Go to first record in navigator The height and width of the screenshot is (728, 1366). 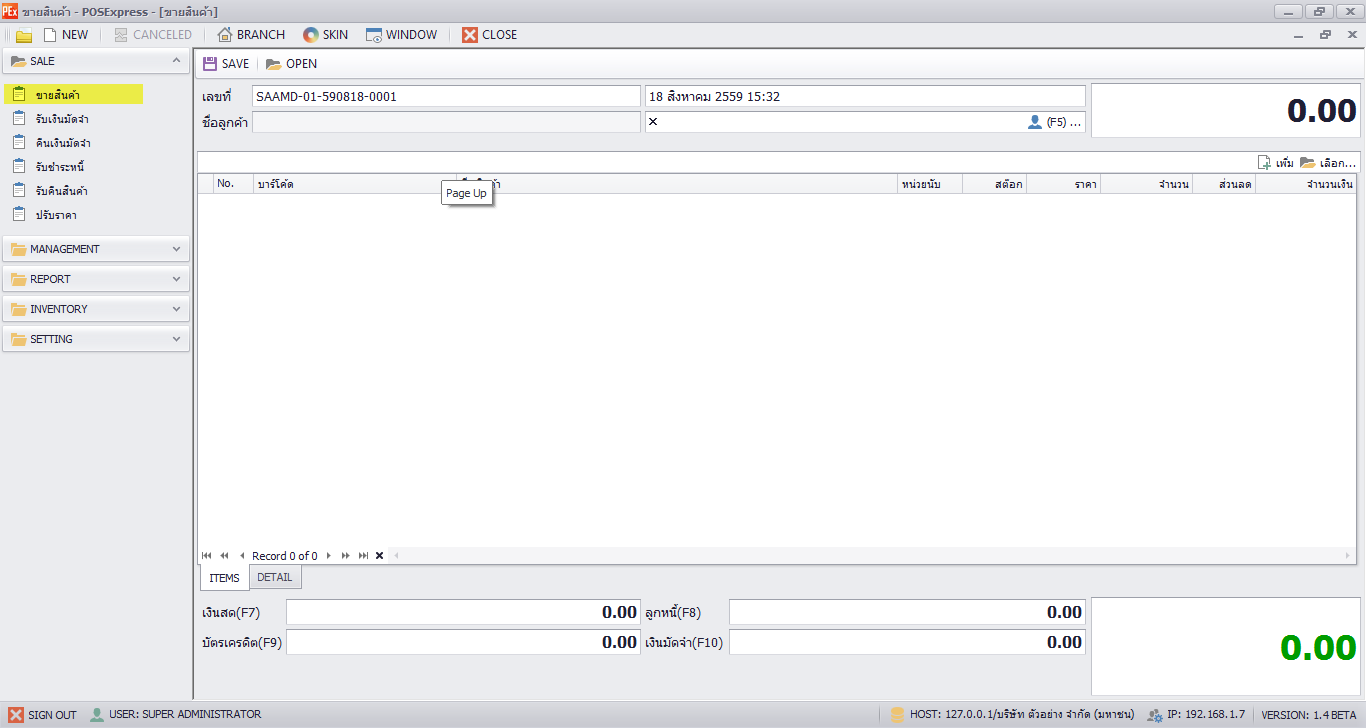tap(207, 556)
